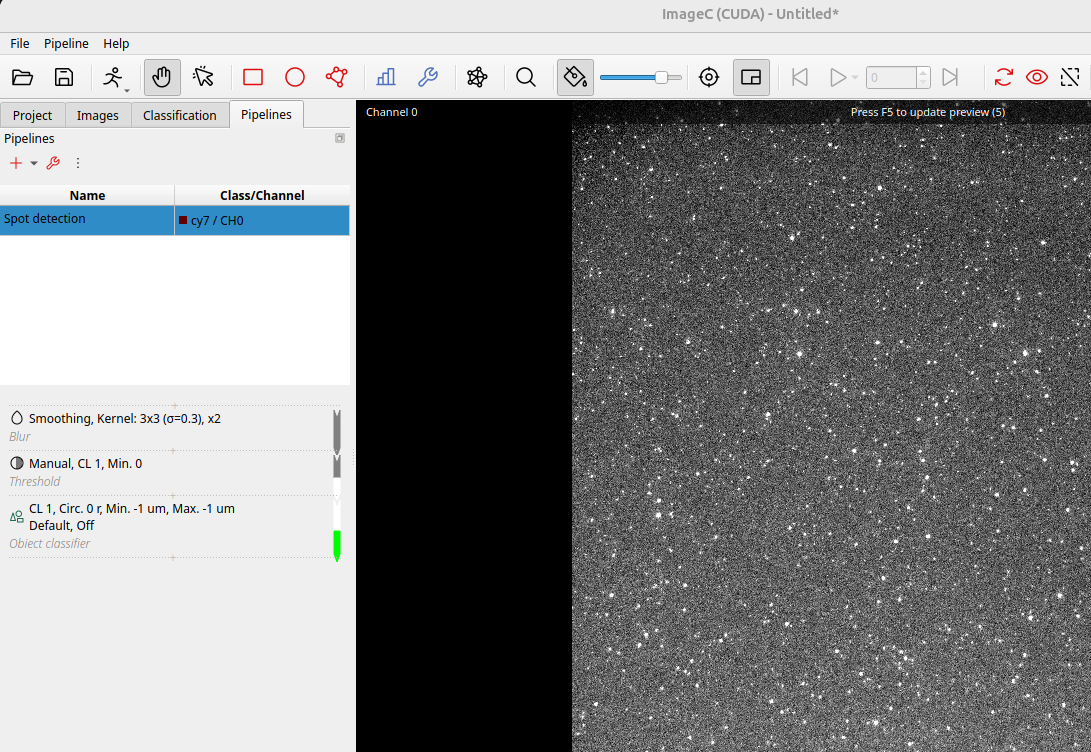Click the red refresh preview icon
The image size is (1091, 752).
tap(1004, 77)
